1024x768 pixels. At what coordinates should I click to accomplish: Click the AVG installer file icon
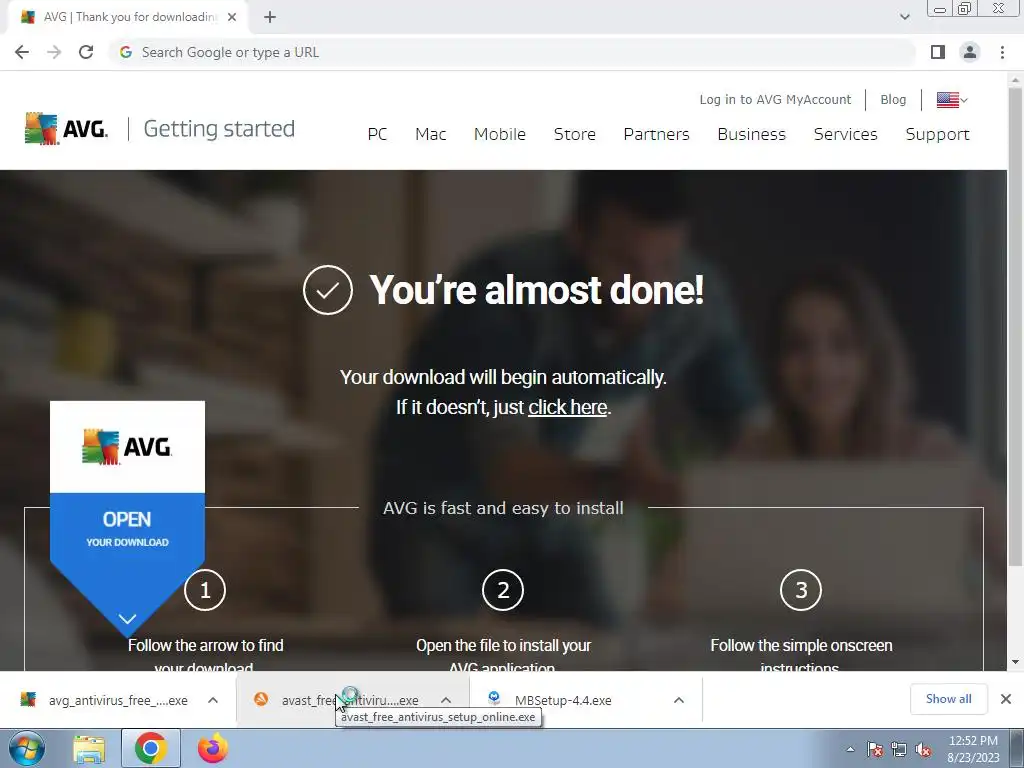point(28,699)
